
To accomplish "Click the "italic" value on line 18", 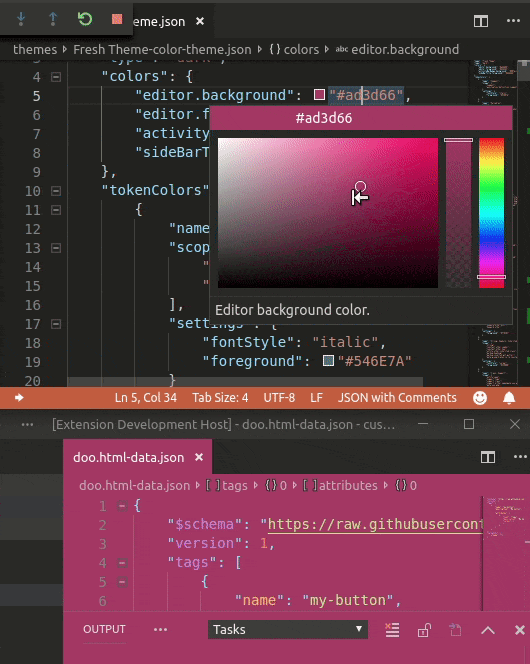I will tap(345, 342).
